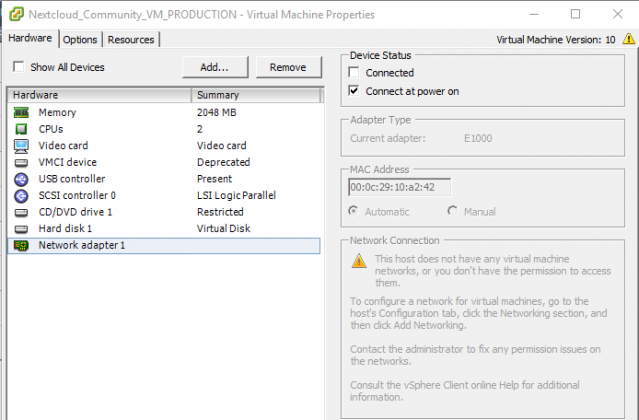Click the VM version warning triangle icon
Image resolution: width=639 pixels, height=420 pixels.
[x=628, y=39]
